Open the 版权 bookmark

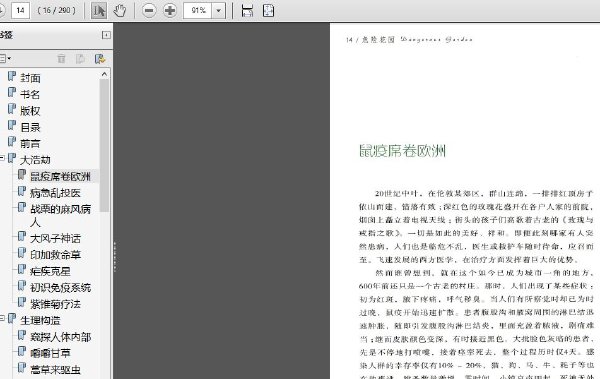click(x=30, y=111)
